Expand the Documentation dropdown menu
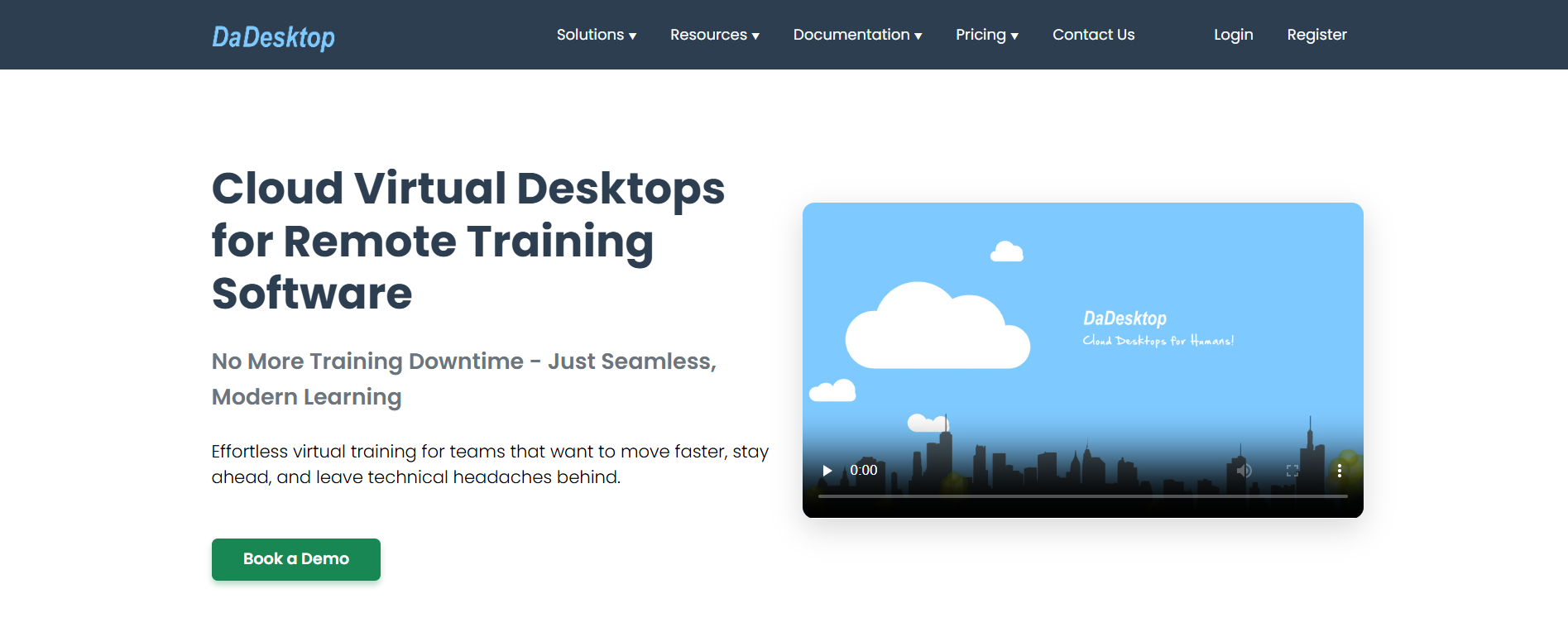The height and width of the screenshot is (632, 1568). 857,35
